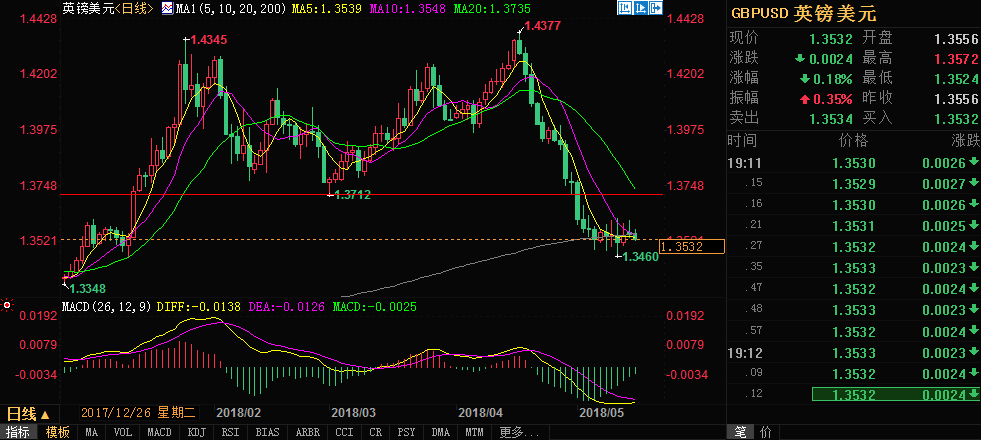
Task: Click the MA10:1.3548 legend value
Action: (407, 9)
